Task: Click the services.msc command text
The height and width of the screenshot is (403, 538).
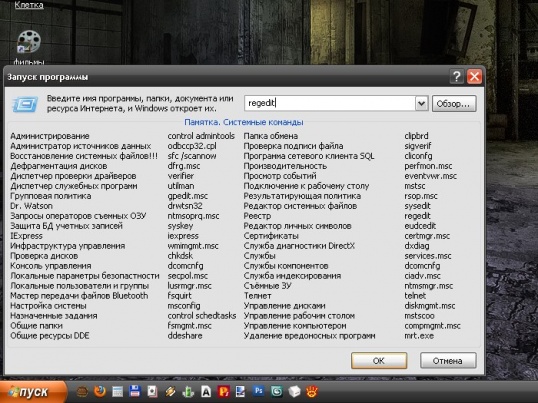Action: (428, 256)
